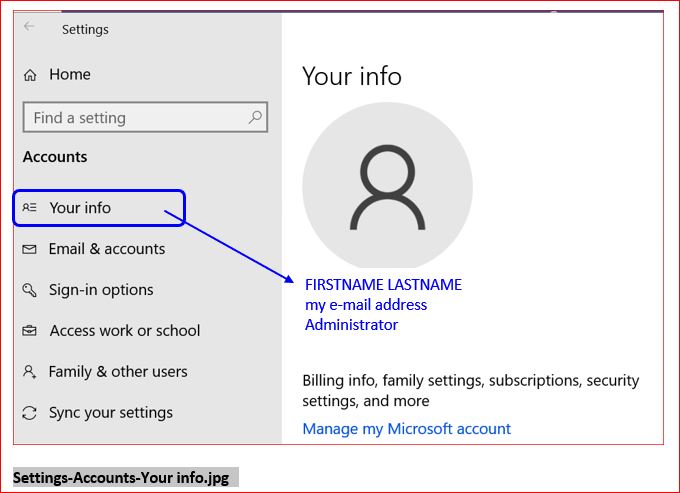Click the magnifier icon in the search box
680x493 pixels.
[256, 117]
